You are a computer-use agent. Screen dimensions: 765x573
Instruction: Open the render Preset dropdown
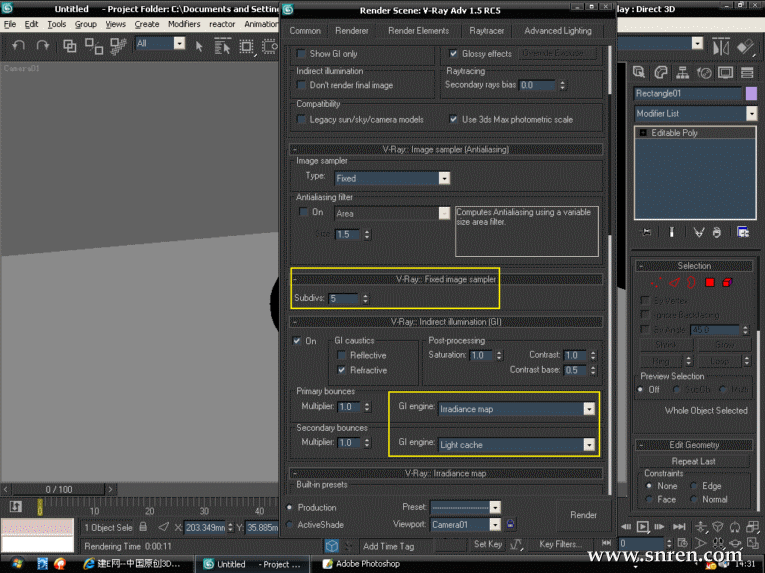(465, 507)
